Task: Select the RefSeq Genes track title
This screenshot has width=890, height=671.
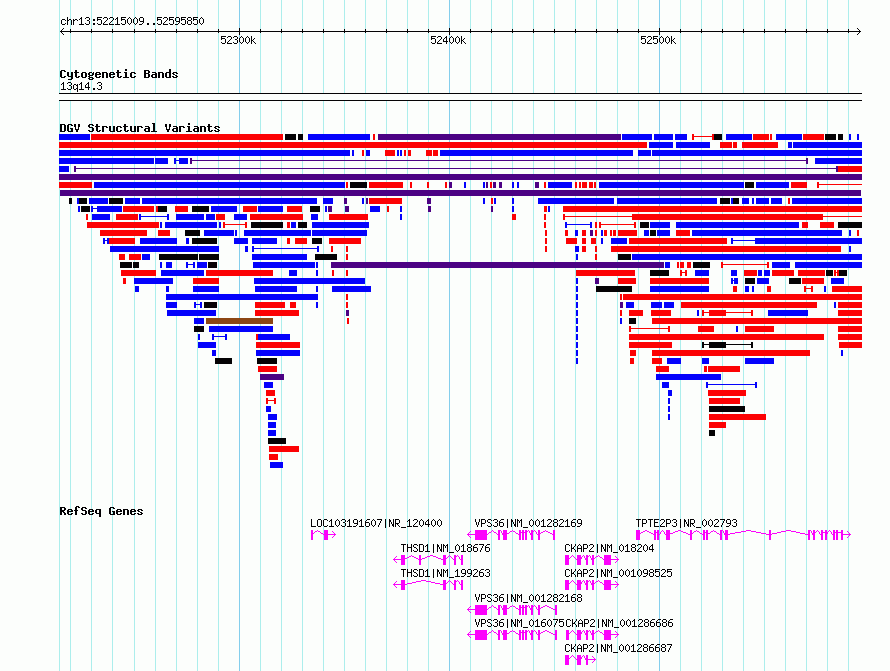Action: tap(101, 511)
